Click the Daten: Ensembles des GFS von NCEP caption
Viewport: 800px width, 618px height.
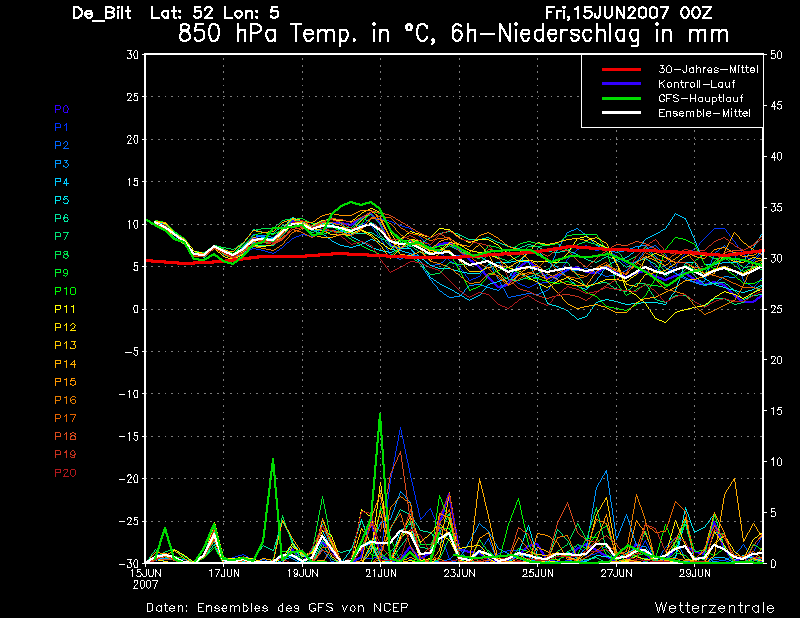[277, 608]
